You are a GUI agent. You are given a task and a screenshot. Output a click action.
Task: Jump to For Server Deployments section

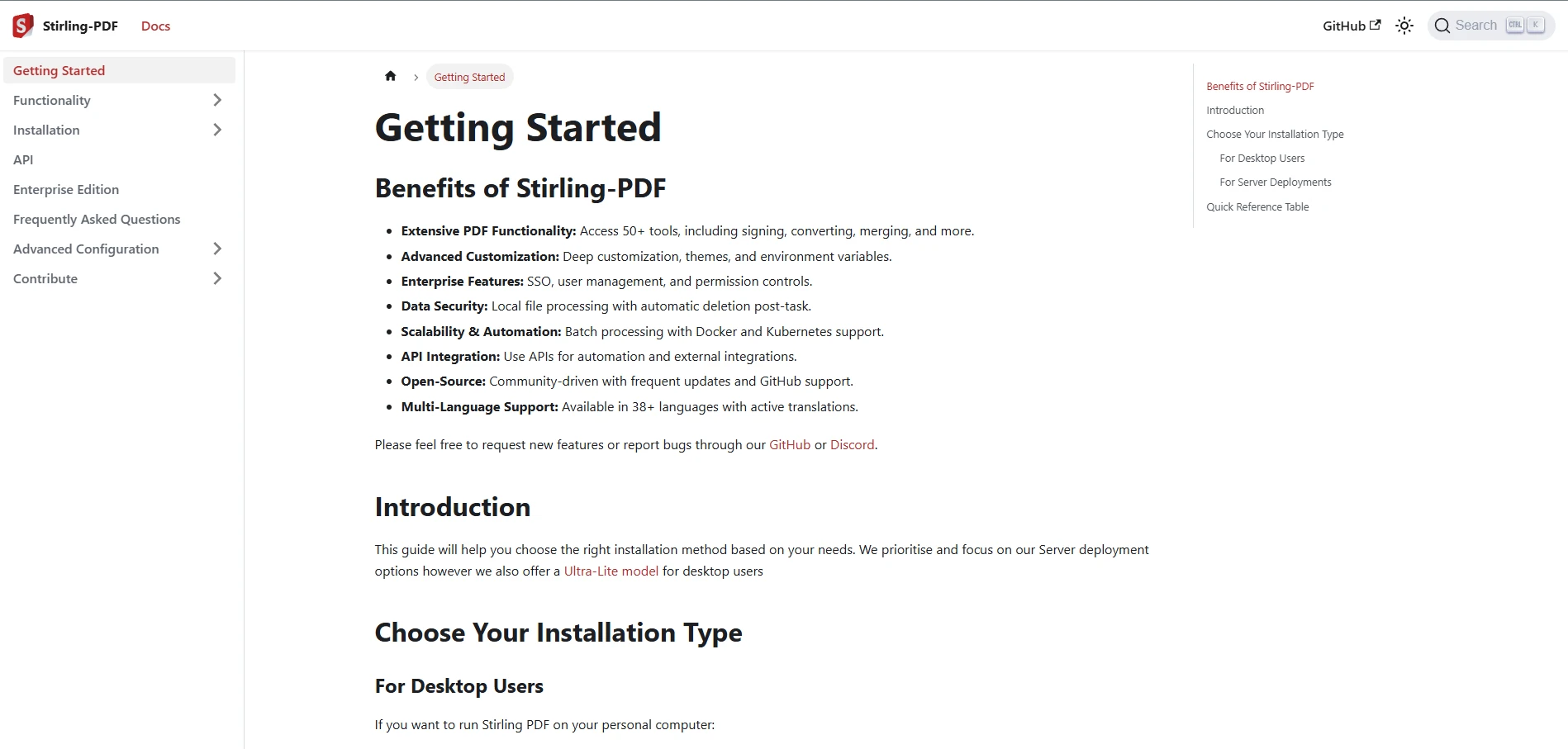coord(1275,182)
